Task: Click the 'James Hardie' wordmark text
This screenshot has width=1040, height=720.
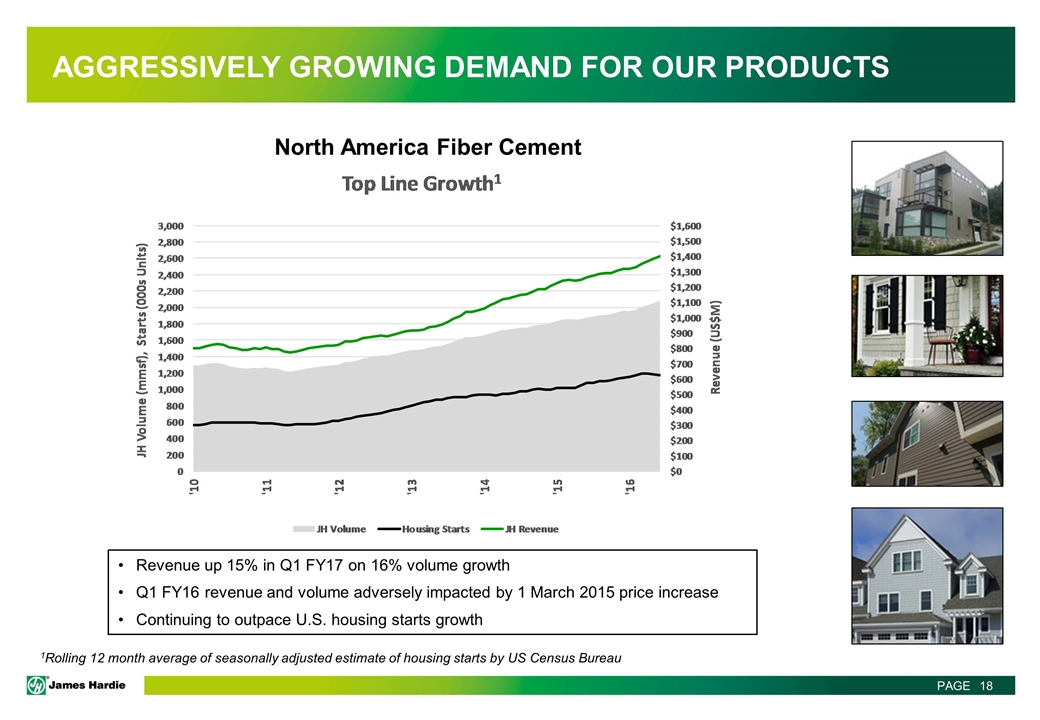Action: click(87, 685)
